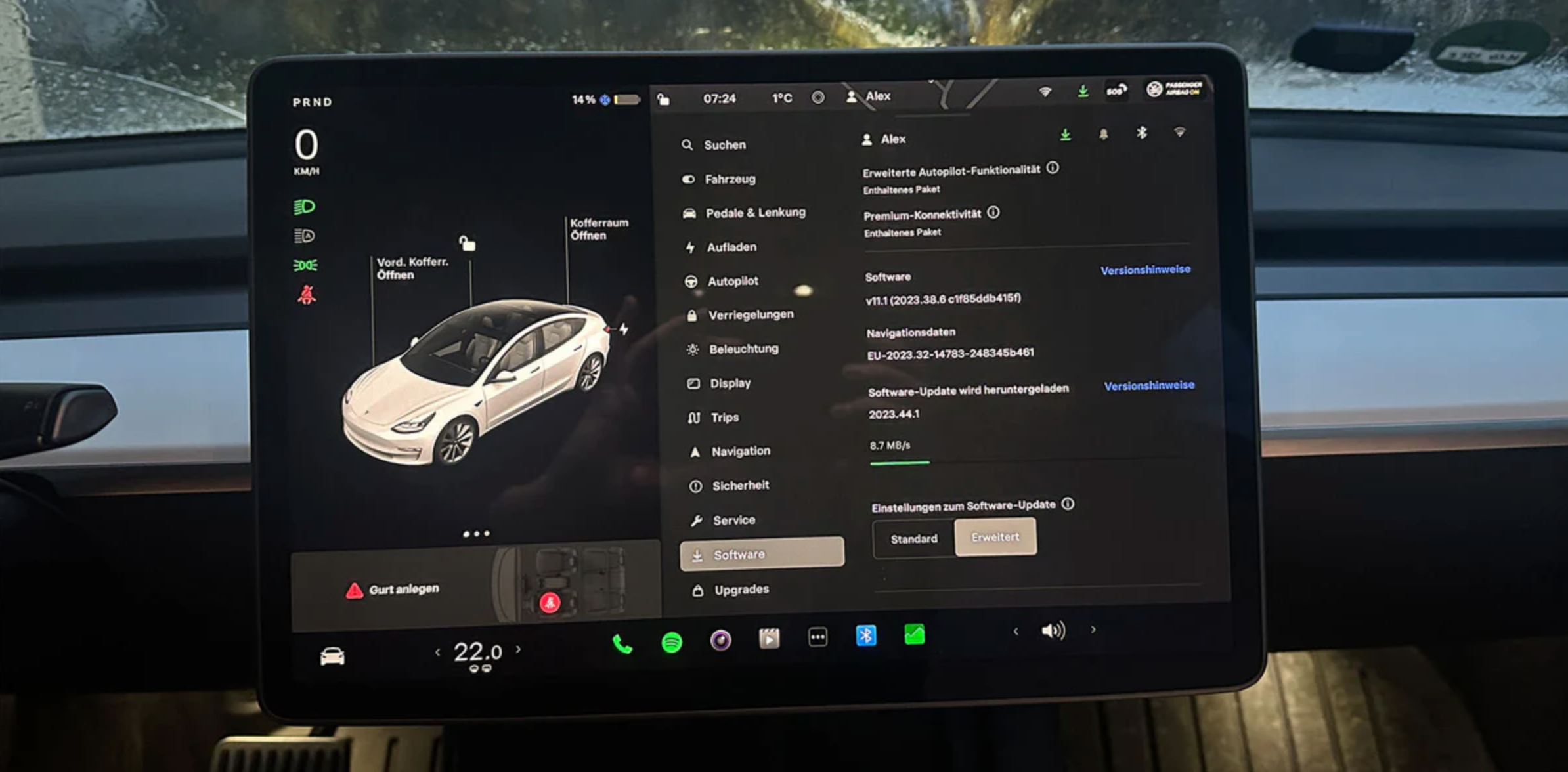This screenshot has width=1568, height=772.
Task: Select the Erweitert update preference
Action: (995, 537)
